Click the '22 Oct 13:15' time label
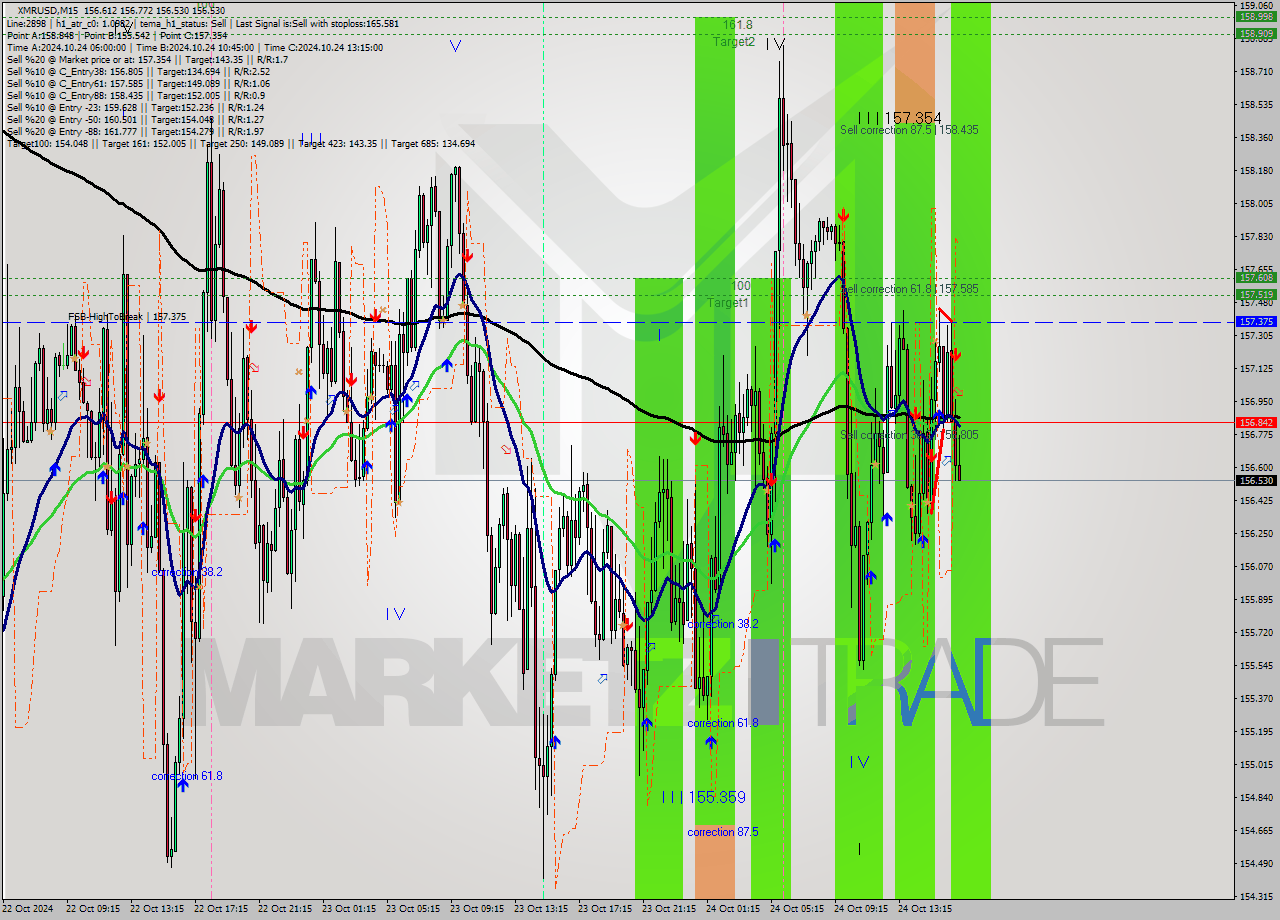The image size is (1280, 920). point(157,909)
